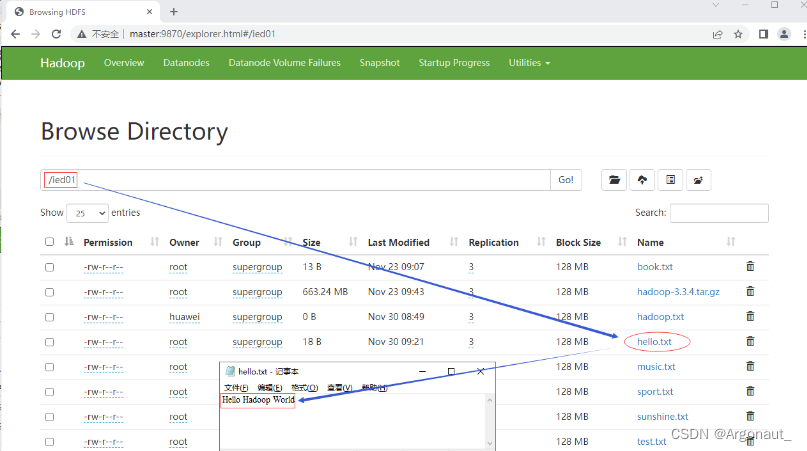Check the box for book.txt row

click(x=49, y=267)
